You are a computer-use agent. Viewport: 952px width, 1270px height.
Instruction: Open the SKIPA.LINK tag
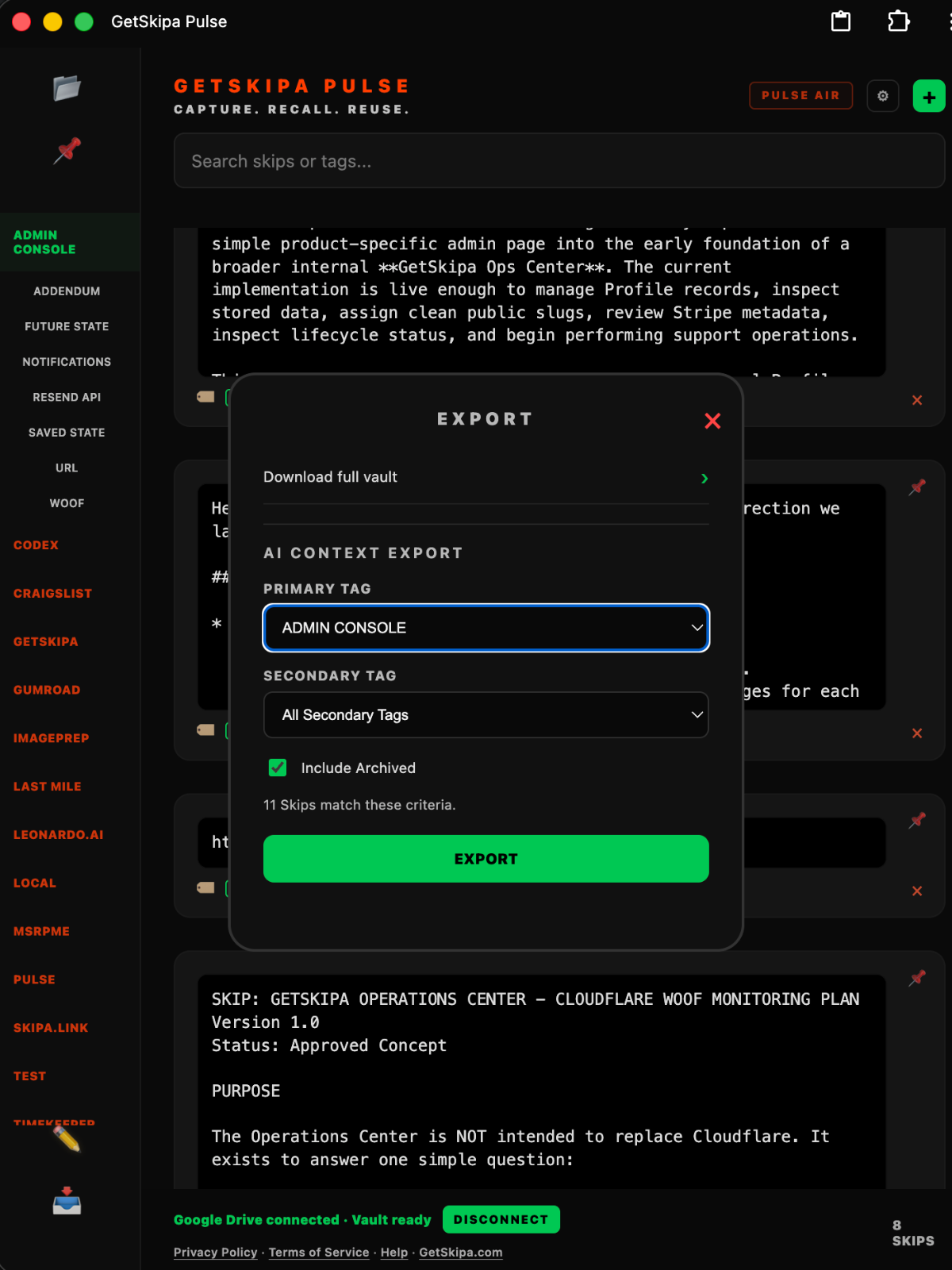(51, 1028)
